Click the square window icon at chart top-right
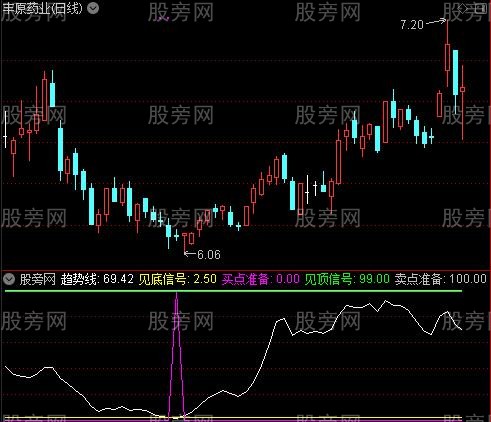The image size is (491, 422). pyautogui.click(x=480, y=8)
